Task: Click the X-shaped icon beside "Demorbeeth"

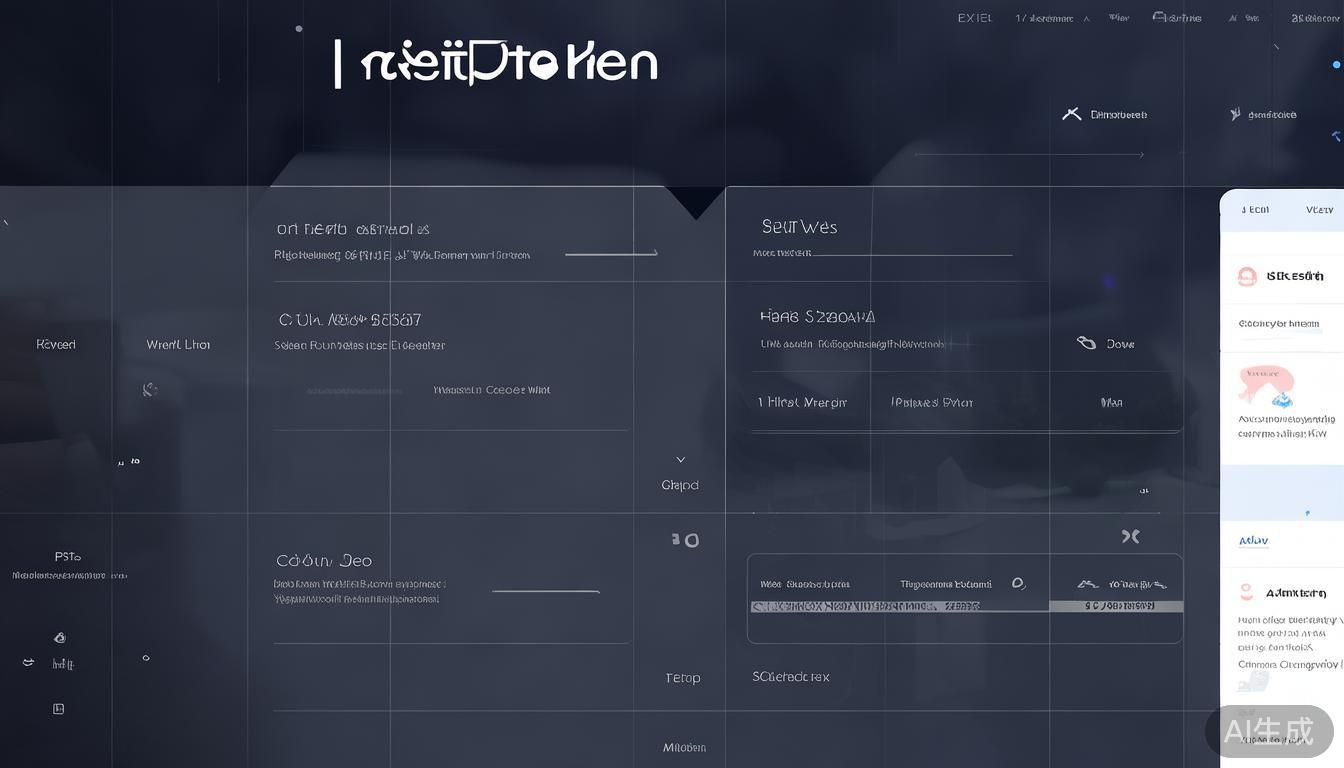Action: (1073, 114)
